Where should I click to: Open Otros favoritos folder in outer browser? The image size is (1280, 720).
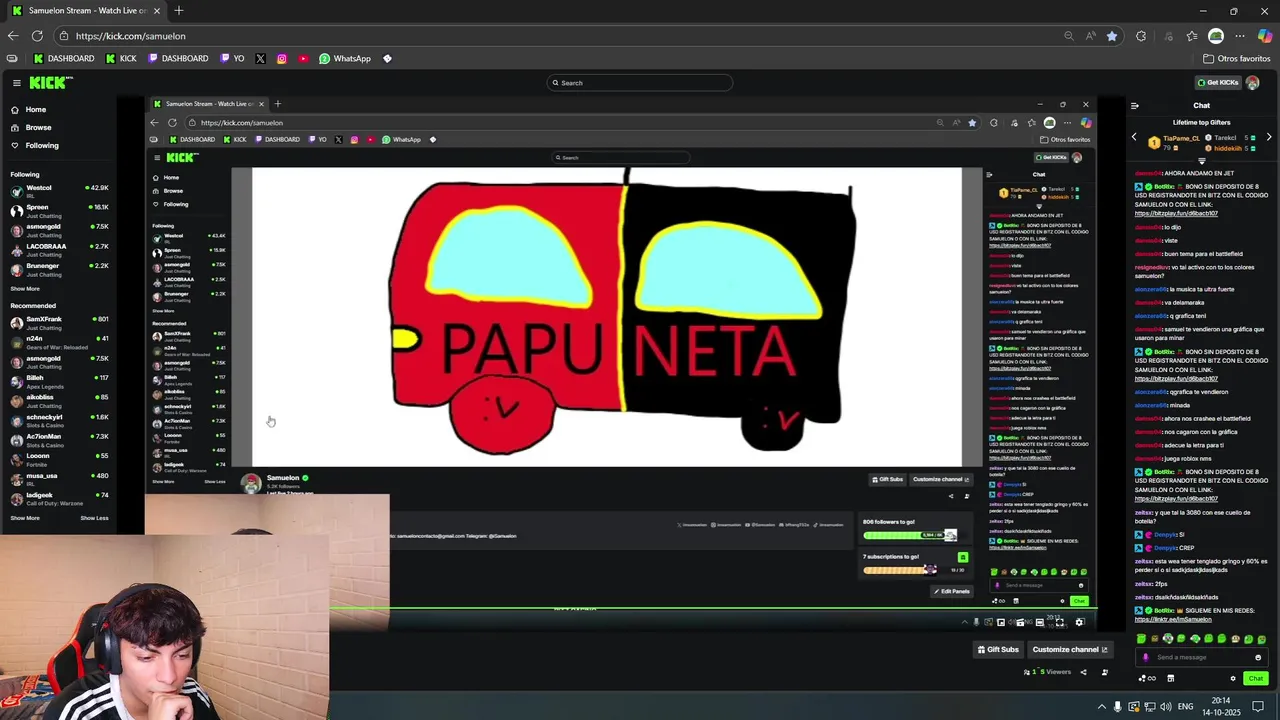coord(1236,59)
